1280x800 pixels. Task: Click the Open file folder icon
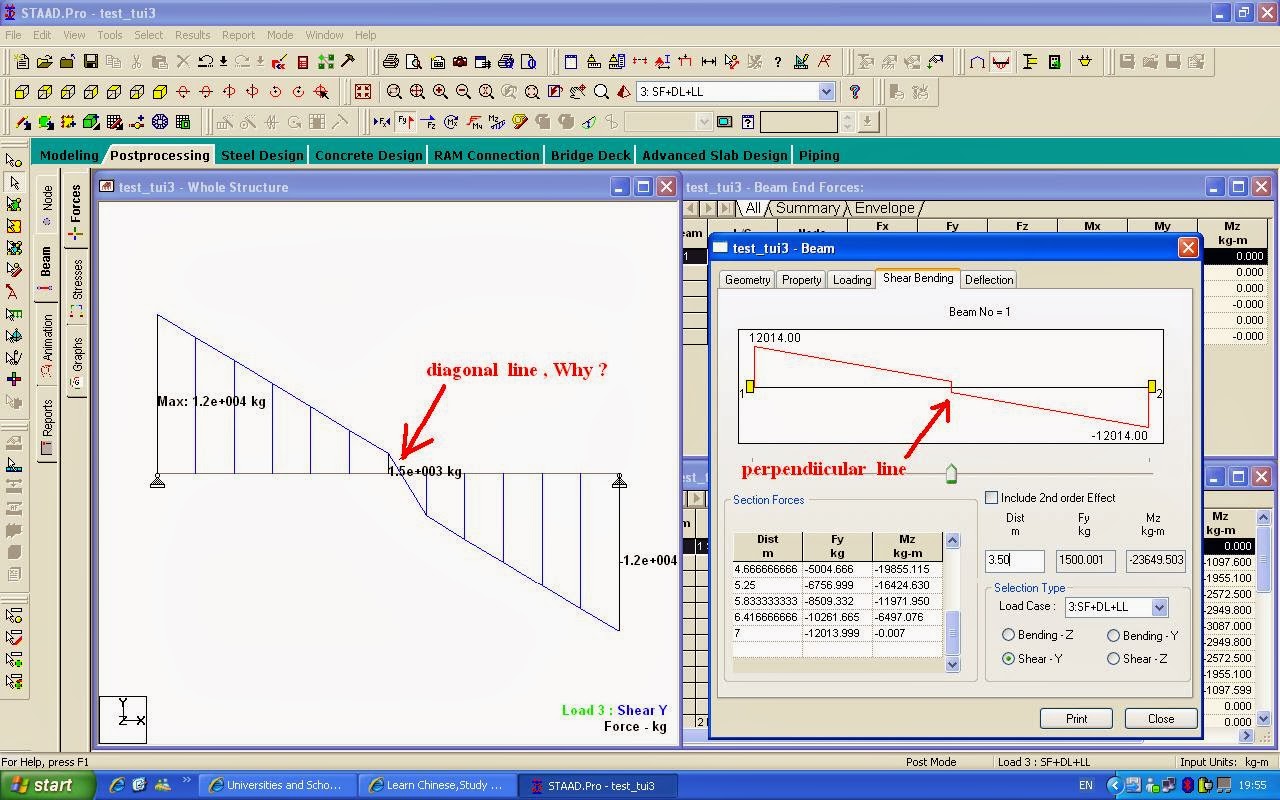click(x=44, y=62)
